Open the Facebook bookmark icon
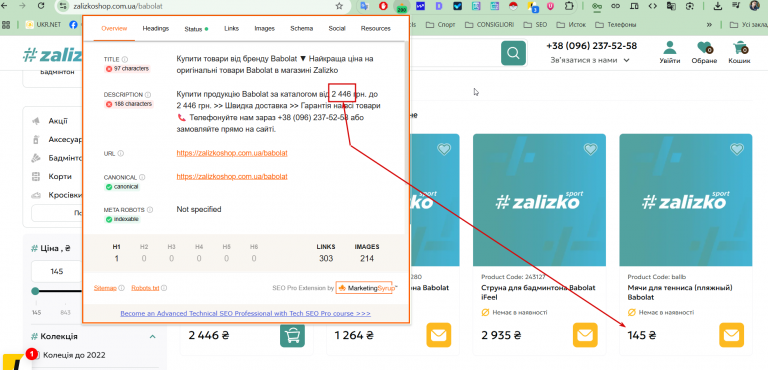Viewport: 768px width, 370px height. 73,24
